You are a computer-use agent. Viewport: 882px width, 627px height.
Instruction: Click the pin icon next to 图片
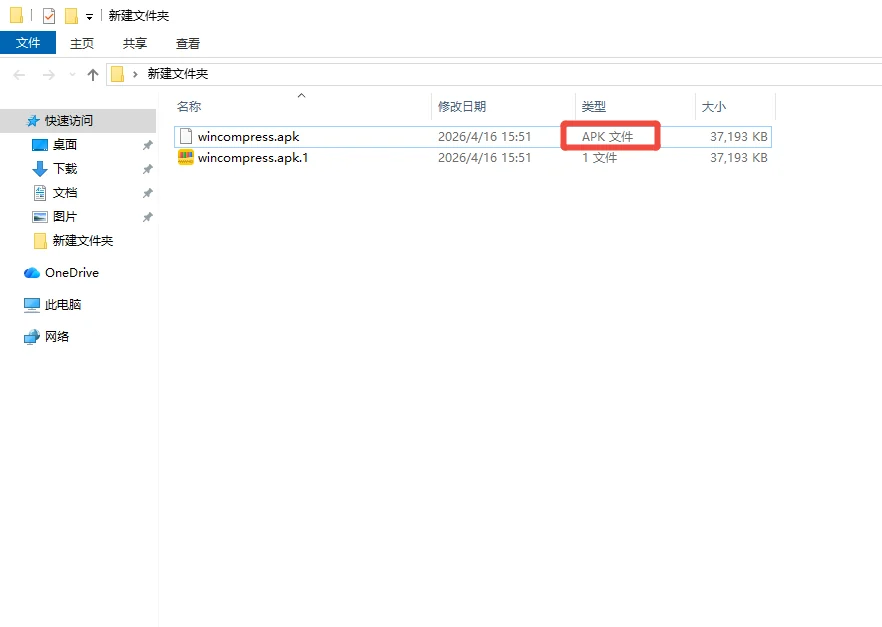click(x=147, y=217)
